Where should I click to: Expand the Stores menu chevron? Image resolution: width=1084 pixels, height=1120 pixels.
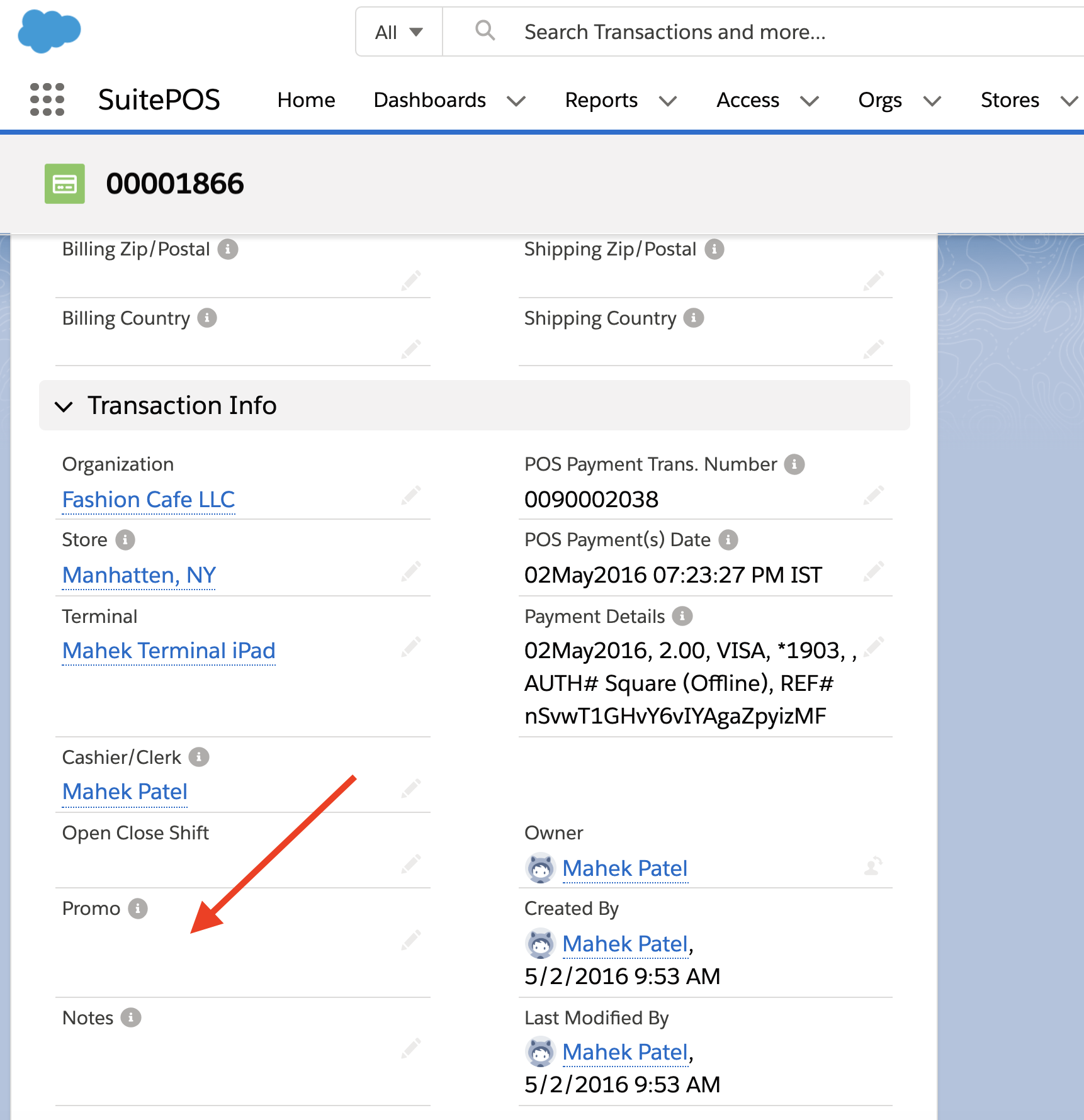coord(1070,101)
